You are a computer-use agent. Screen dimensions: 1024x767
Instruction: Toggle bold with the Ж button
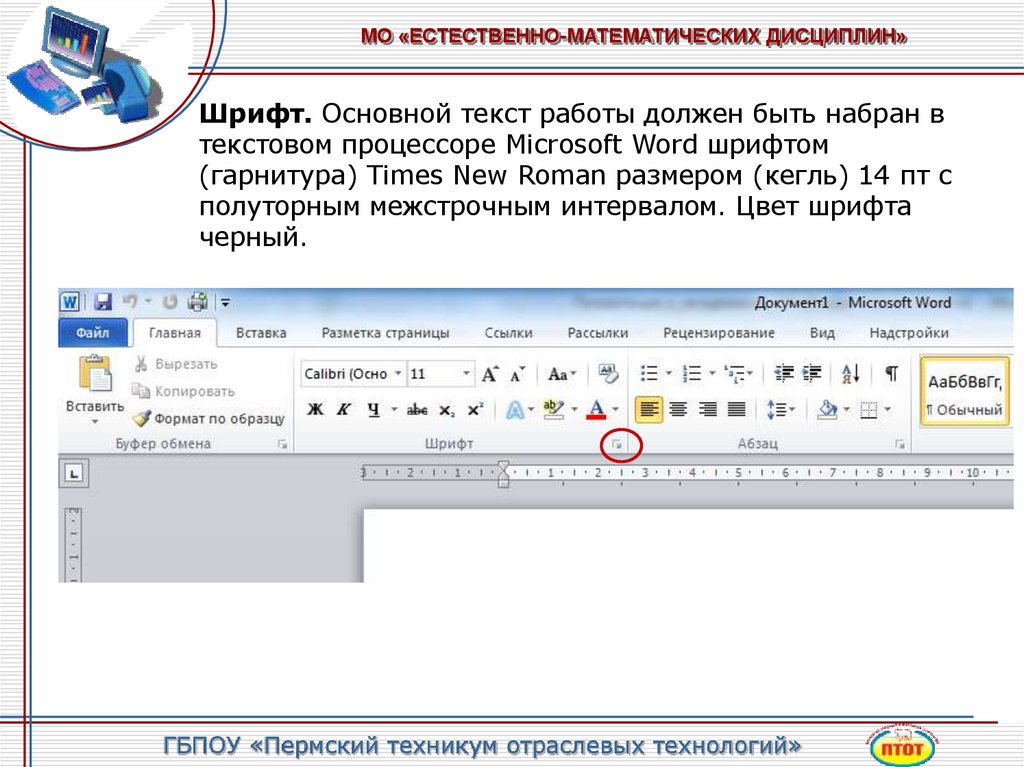click(315, 410)
